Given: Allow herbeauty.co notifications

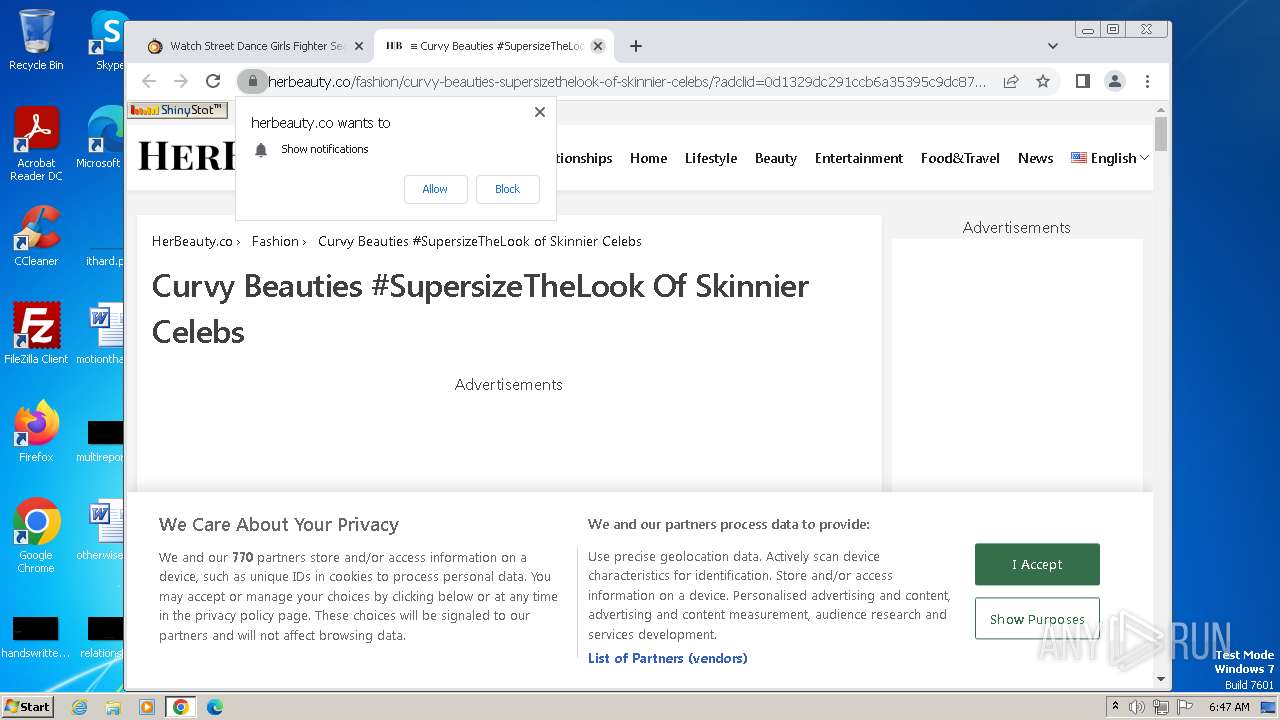Looking at the screenshot, I should pos(435,189).
